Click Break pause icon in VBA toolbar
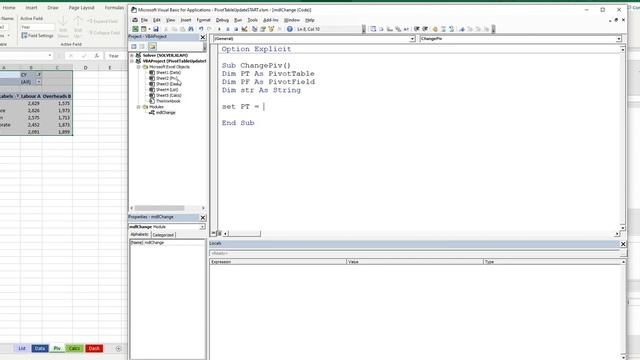This screenshot has width=640, height=360. click(227, 29)
